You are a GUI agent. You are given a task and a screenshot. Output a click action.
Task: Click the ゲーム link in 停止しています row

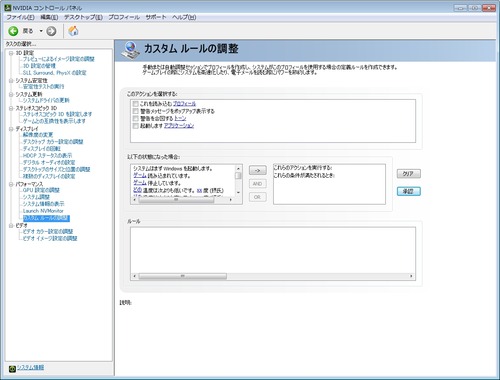point(140,183)
